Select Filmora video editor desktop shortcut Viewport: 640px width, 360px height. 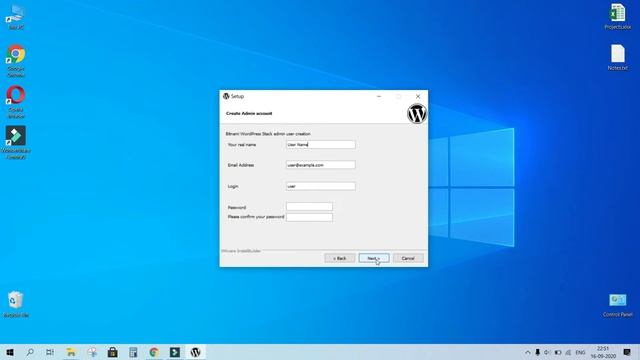[16, 142]
